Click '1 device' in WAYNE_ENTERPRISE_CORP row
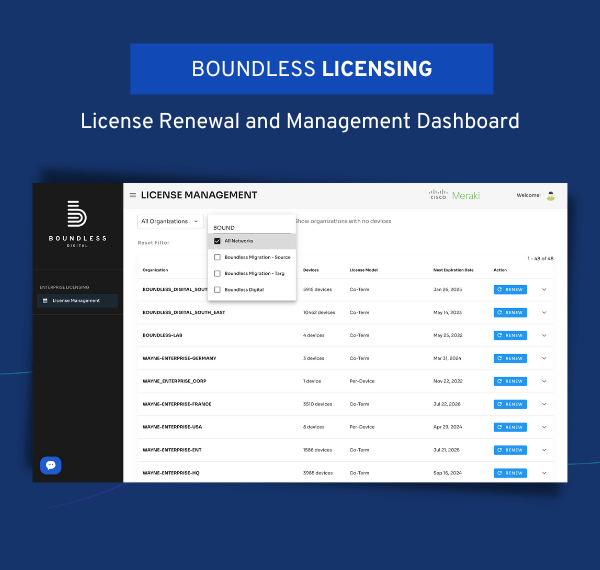This screenshot has width=600, height=570. tap(312, 381)
